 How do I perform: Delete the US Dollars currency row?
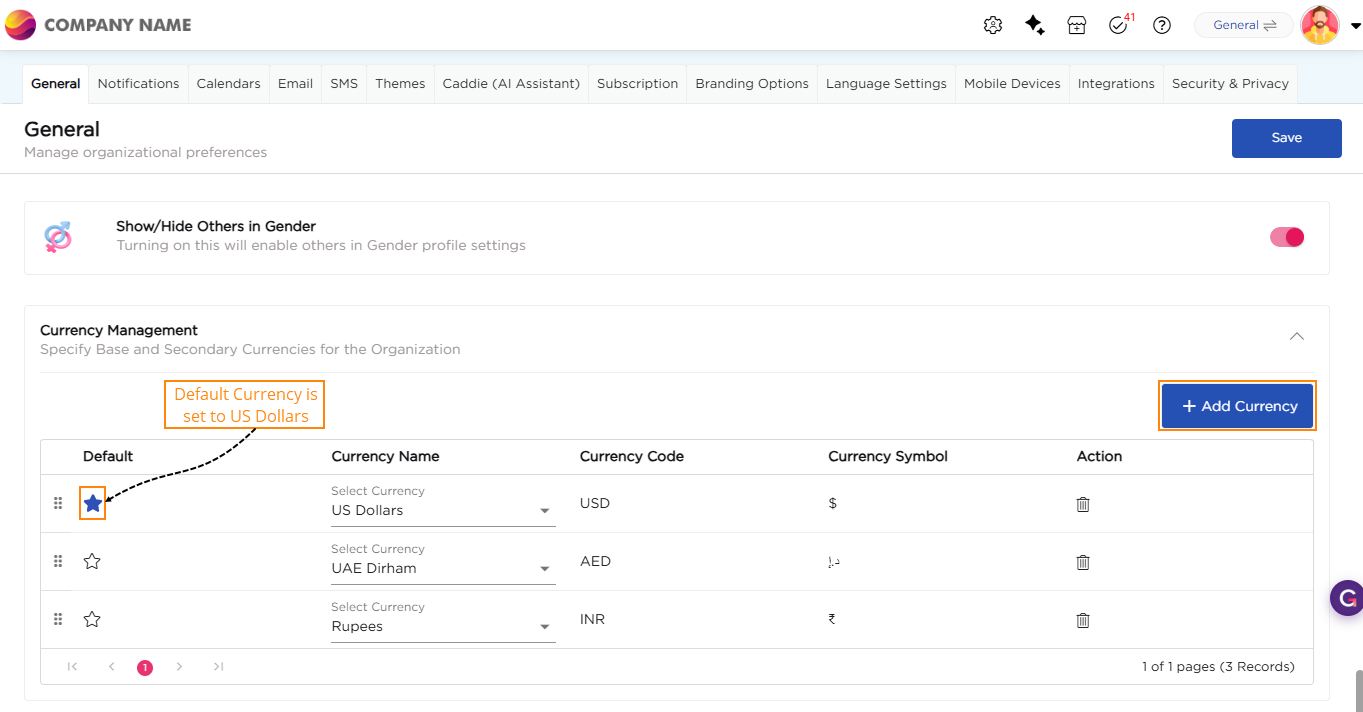coord(1082,504)
